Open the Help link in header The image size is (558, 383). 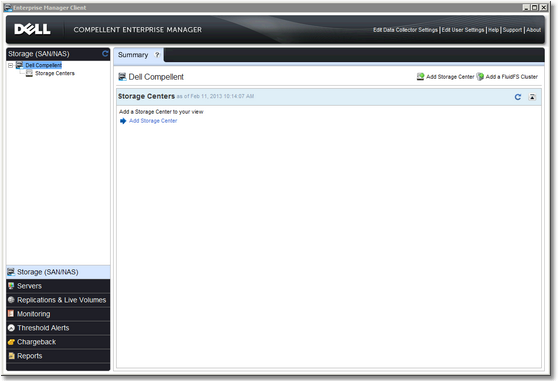point(494,30)
